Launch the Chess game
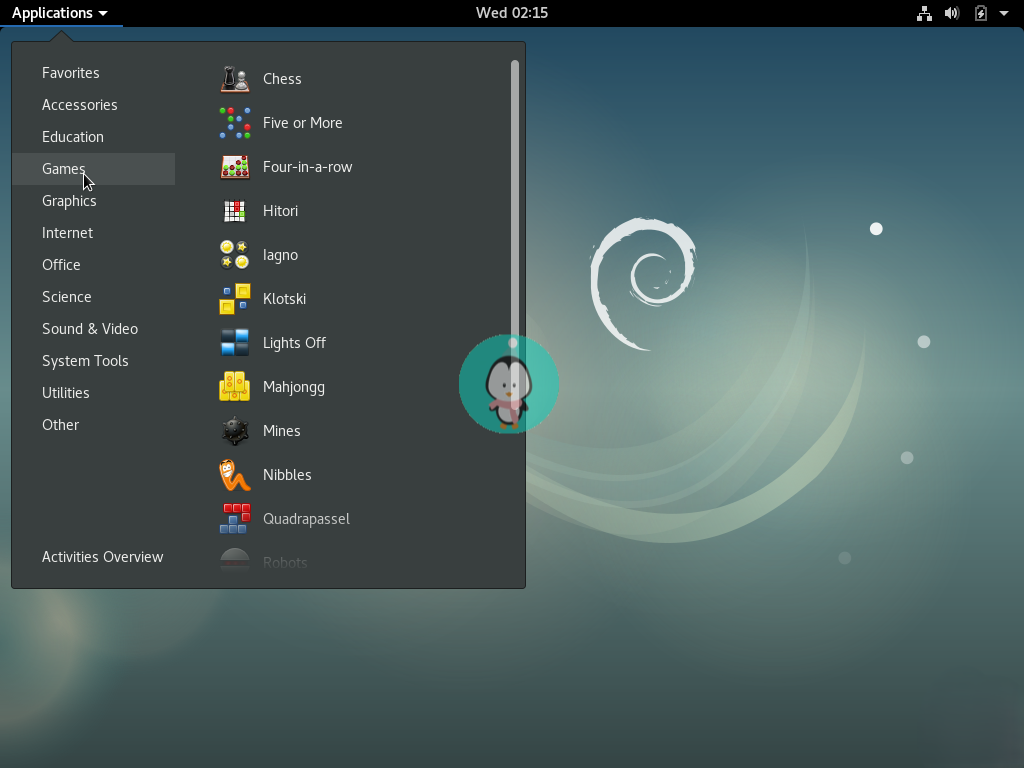Screen dimensions: 1024x768 282,79
